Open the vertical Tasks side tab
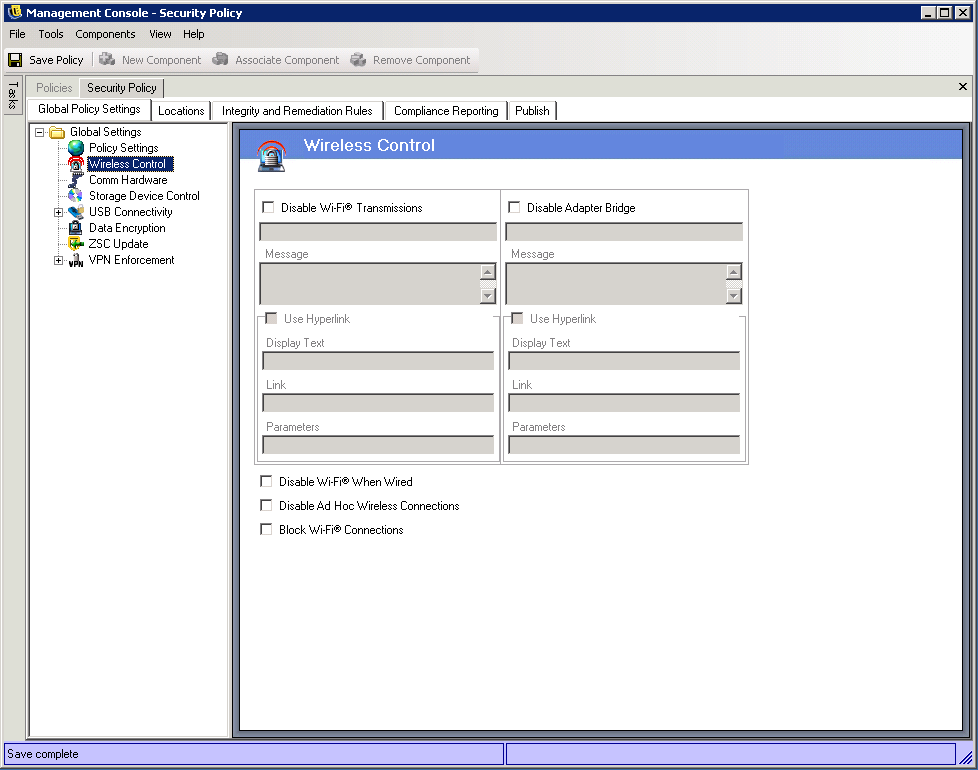 click(12, 95)
